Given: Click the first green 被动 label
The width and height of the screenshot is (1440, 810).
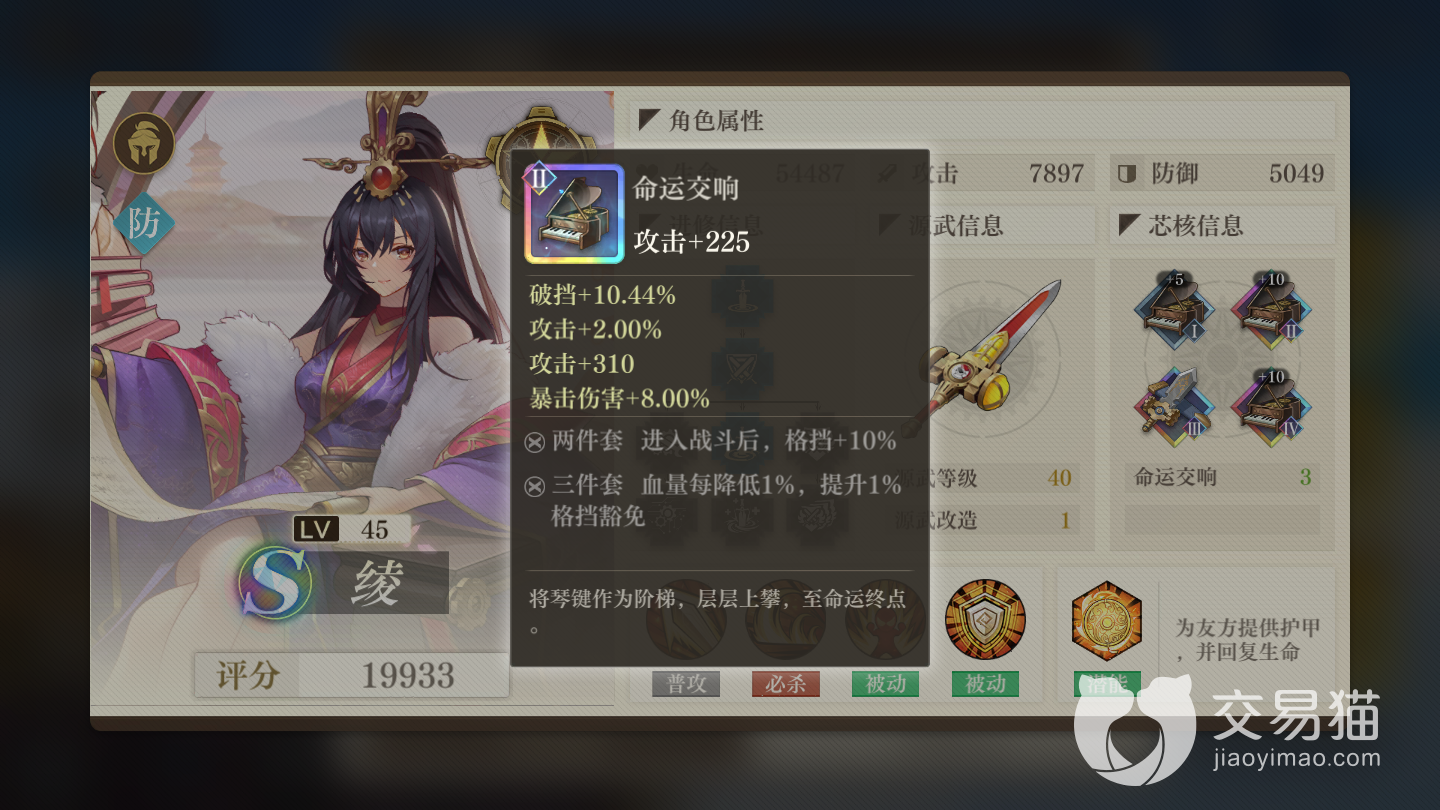Looking at the screenshot, I should click(x=886, y=684).
